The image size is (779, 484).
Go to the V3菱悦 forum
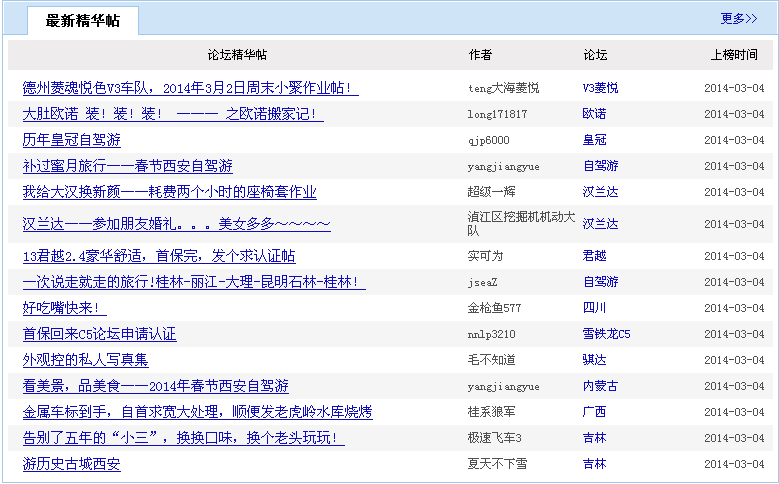point(600,88)
